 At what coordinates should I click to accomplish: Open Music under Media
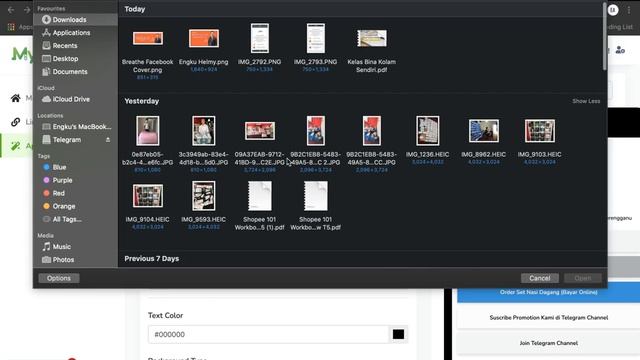click(x=75, y=247)
